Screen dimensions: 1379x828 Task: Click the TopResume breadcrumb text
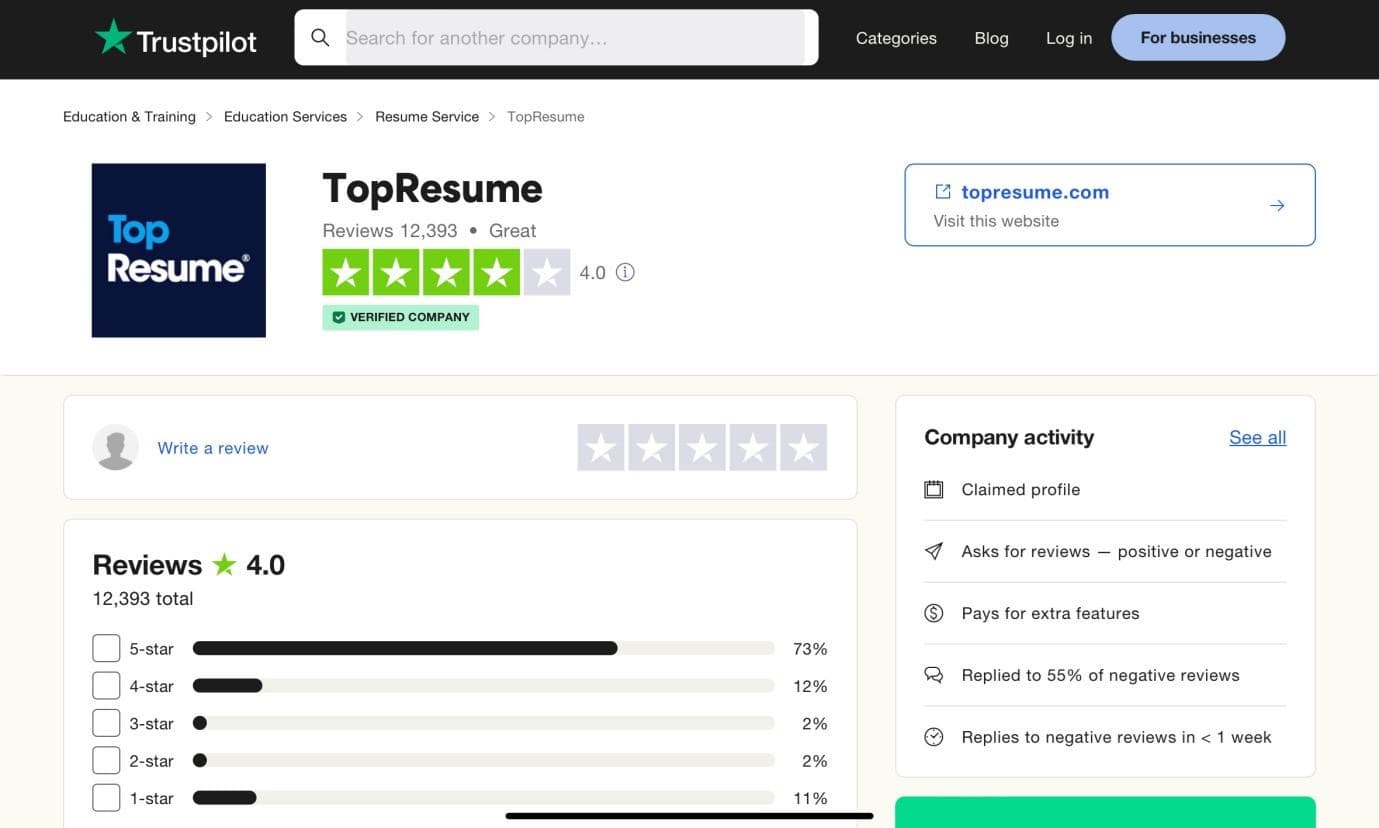(546, 117)
